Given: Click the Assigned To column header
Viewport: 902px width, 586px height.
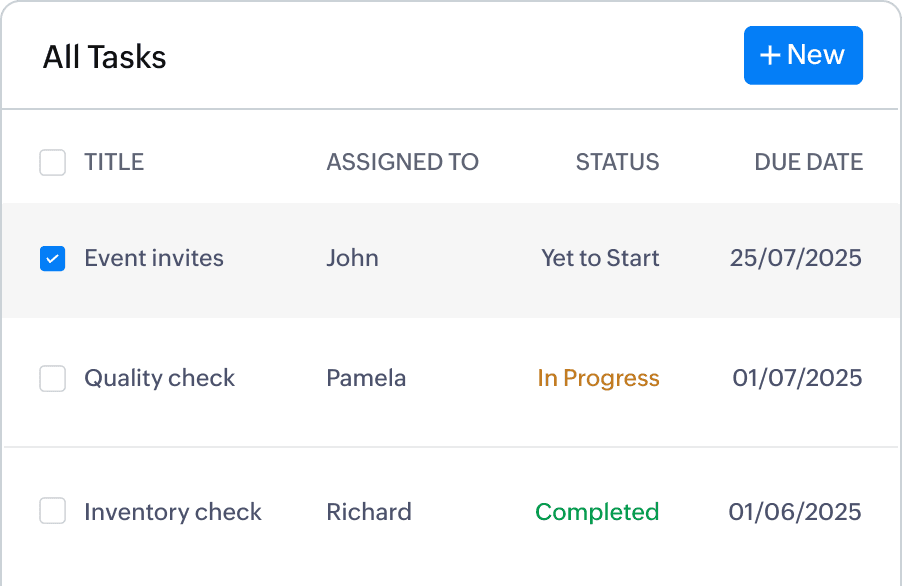Looking at the screenshot, I should (x=402, y=162).
